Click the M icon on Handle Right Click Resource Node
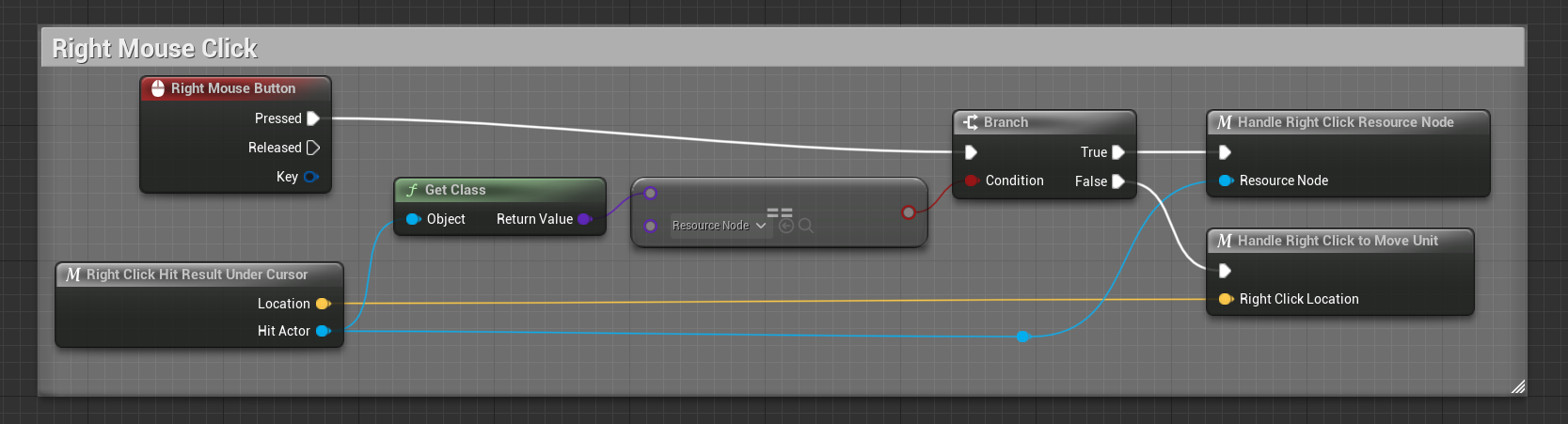 1225,122
